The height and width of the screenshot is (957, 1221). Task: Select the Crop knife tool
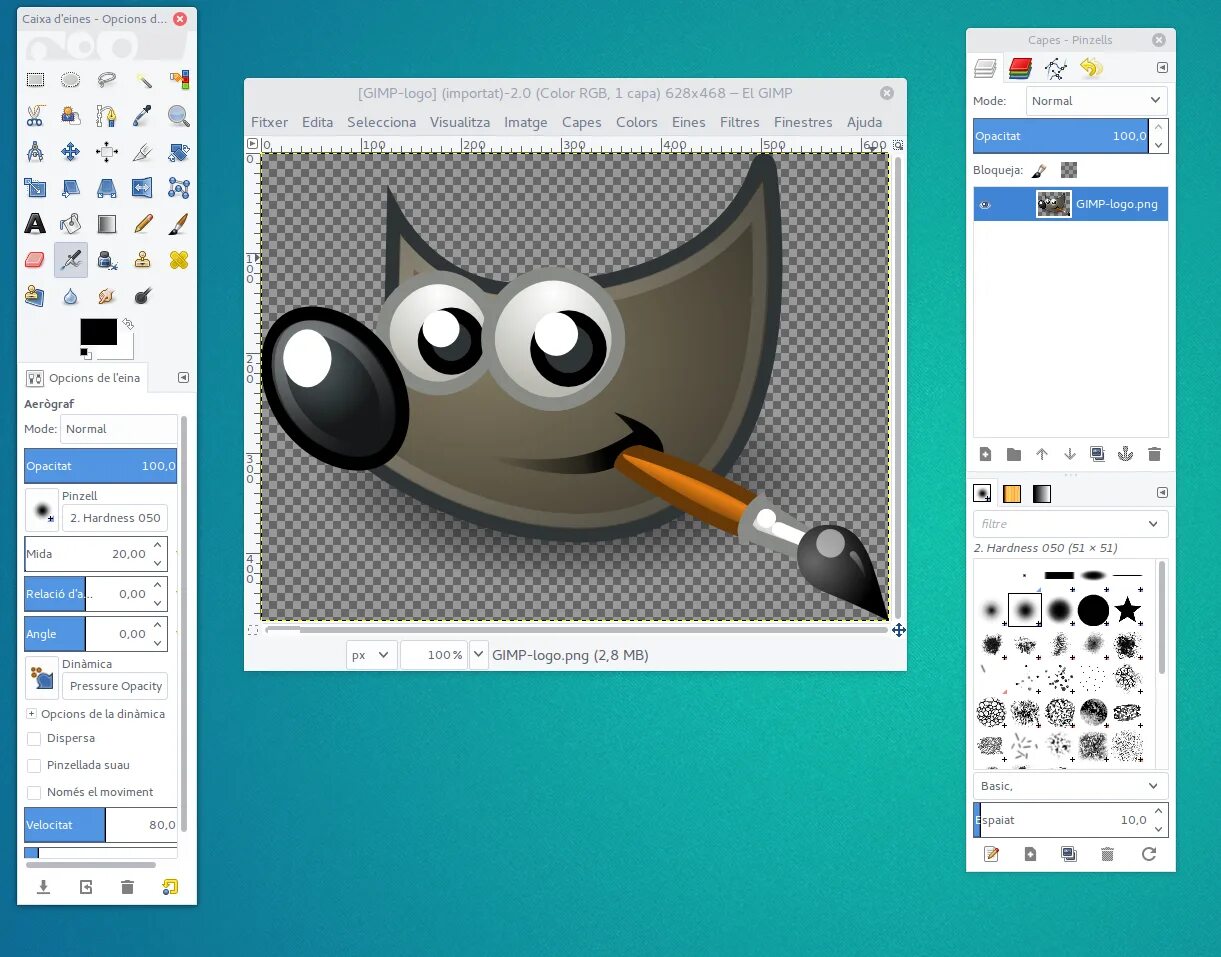pyautogui.click(x=143, y=152)
